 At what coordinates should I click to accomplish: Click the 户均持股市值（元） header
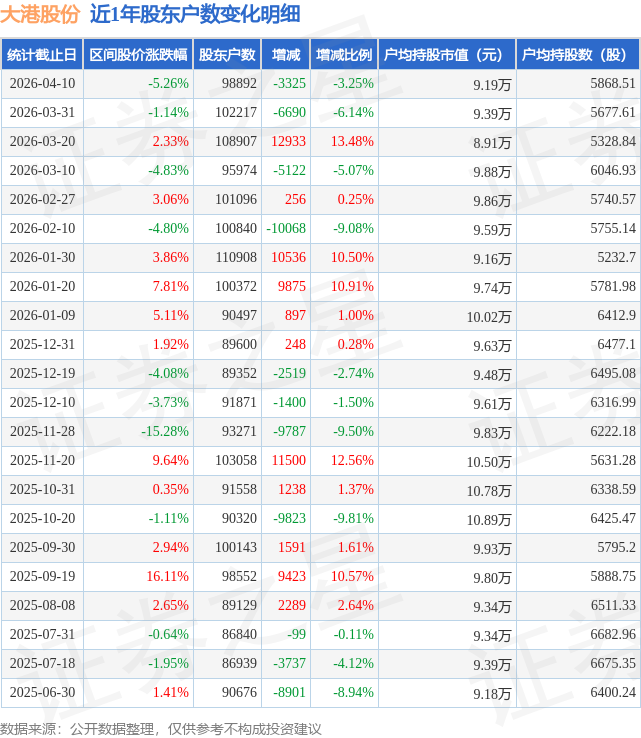447,55
